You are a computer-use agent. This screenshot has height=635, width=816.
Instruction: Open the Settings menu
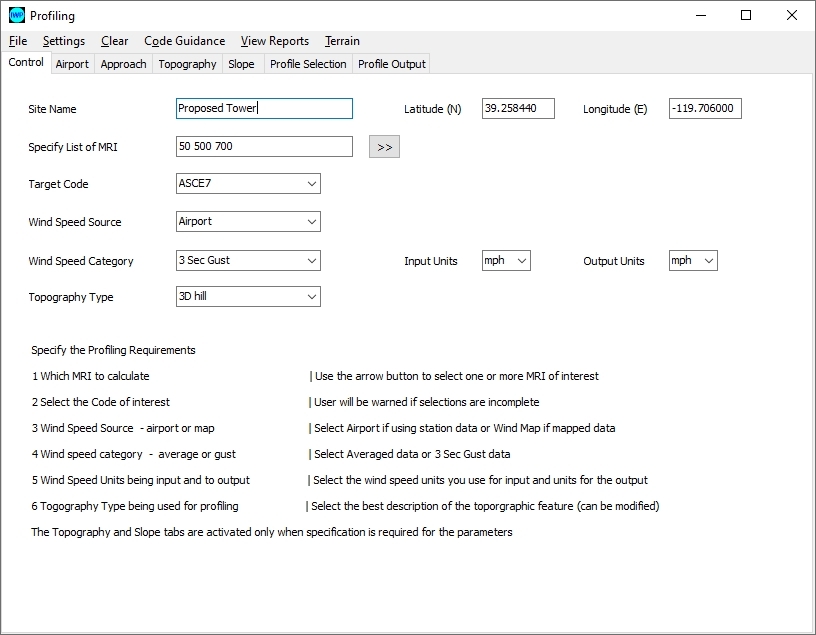[x=64, y=41]
